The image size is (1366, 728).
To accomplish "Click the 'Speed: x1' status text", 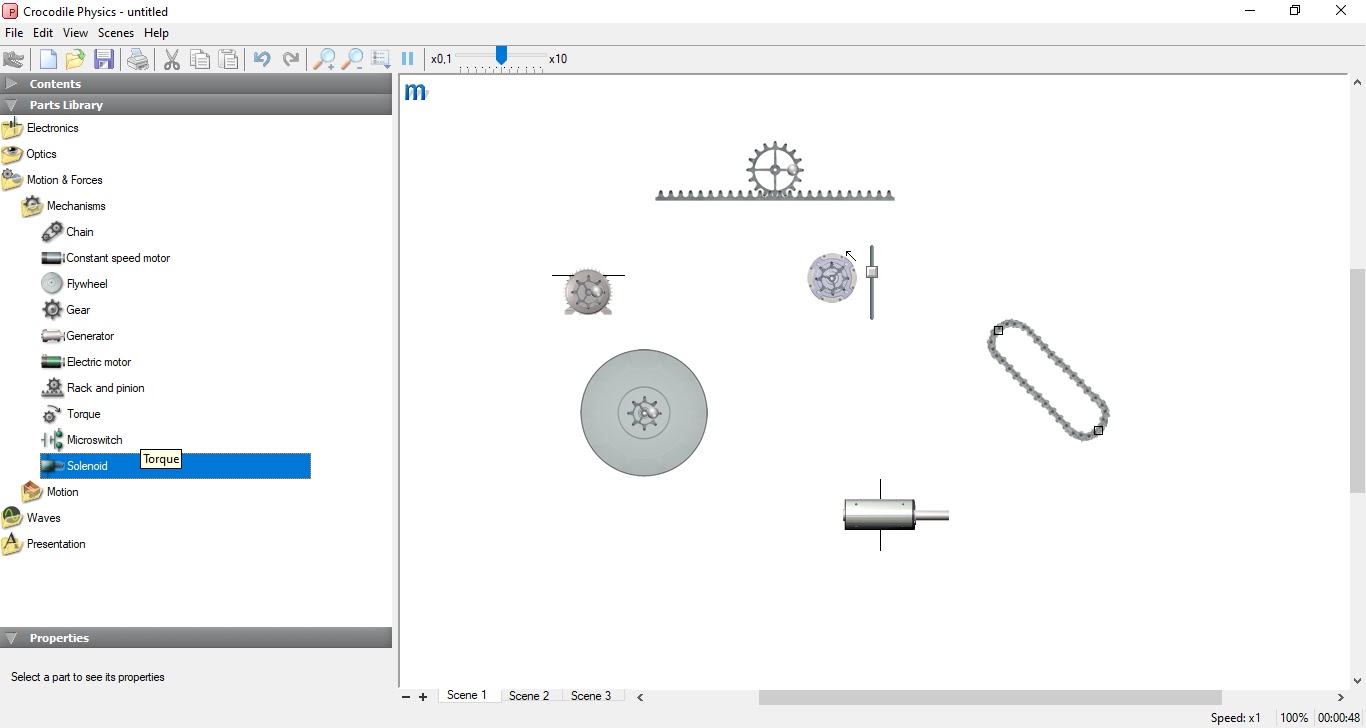I will pyautogui.click(x=1236, y=718).
